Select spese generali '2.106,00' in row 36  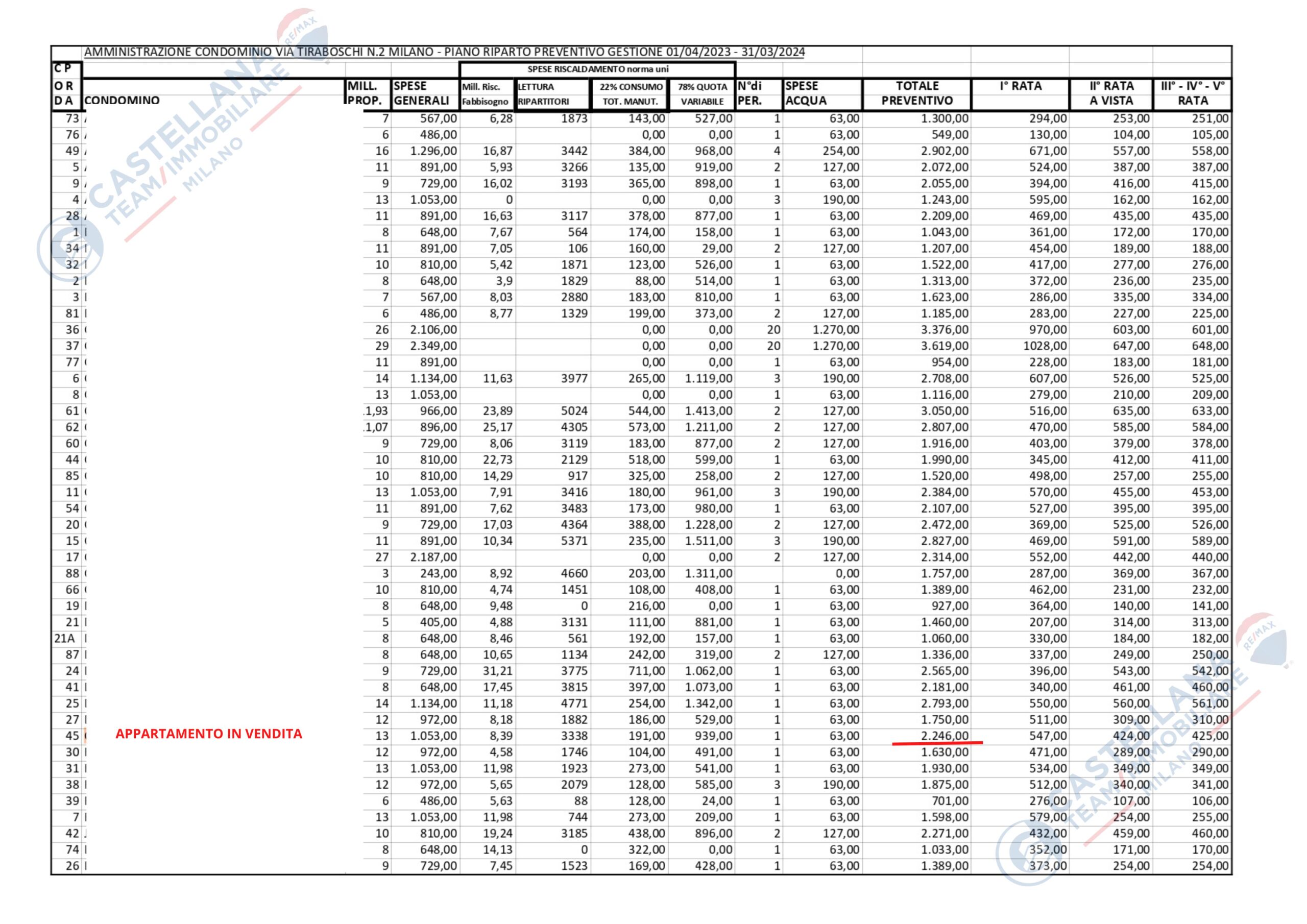tap(433, 330)
